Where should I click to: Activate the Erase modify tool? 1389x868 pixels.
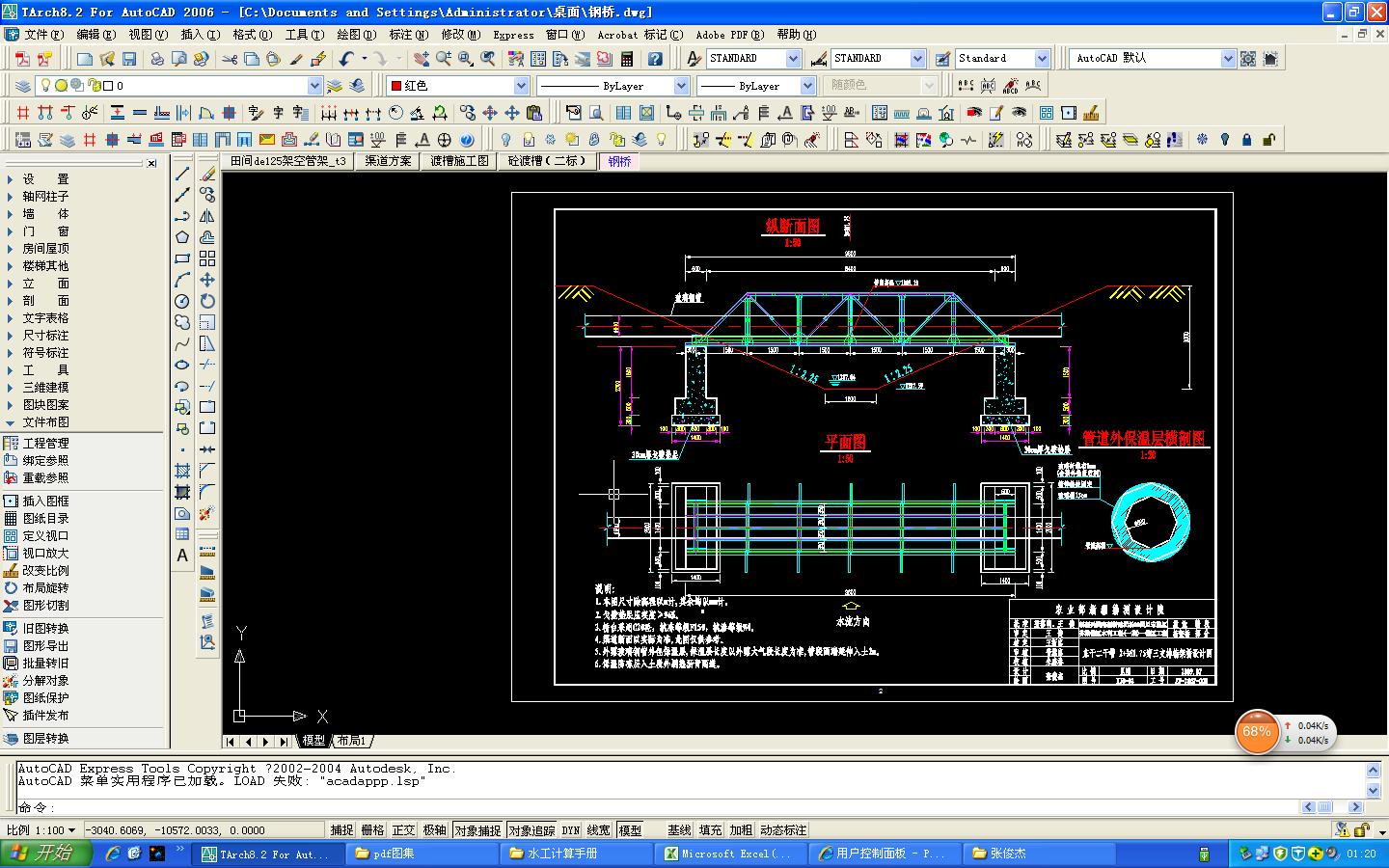[x=207, y=174]
